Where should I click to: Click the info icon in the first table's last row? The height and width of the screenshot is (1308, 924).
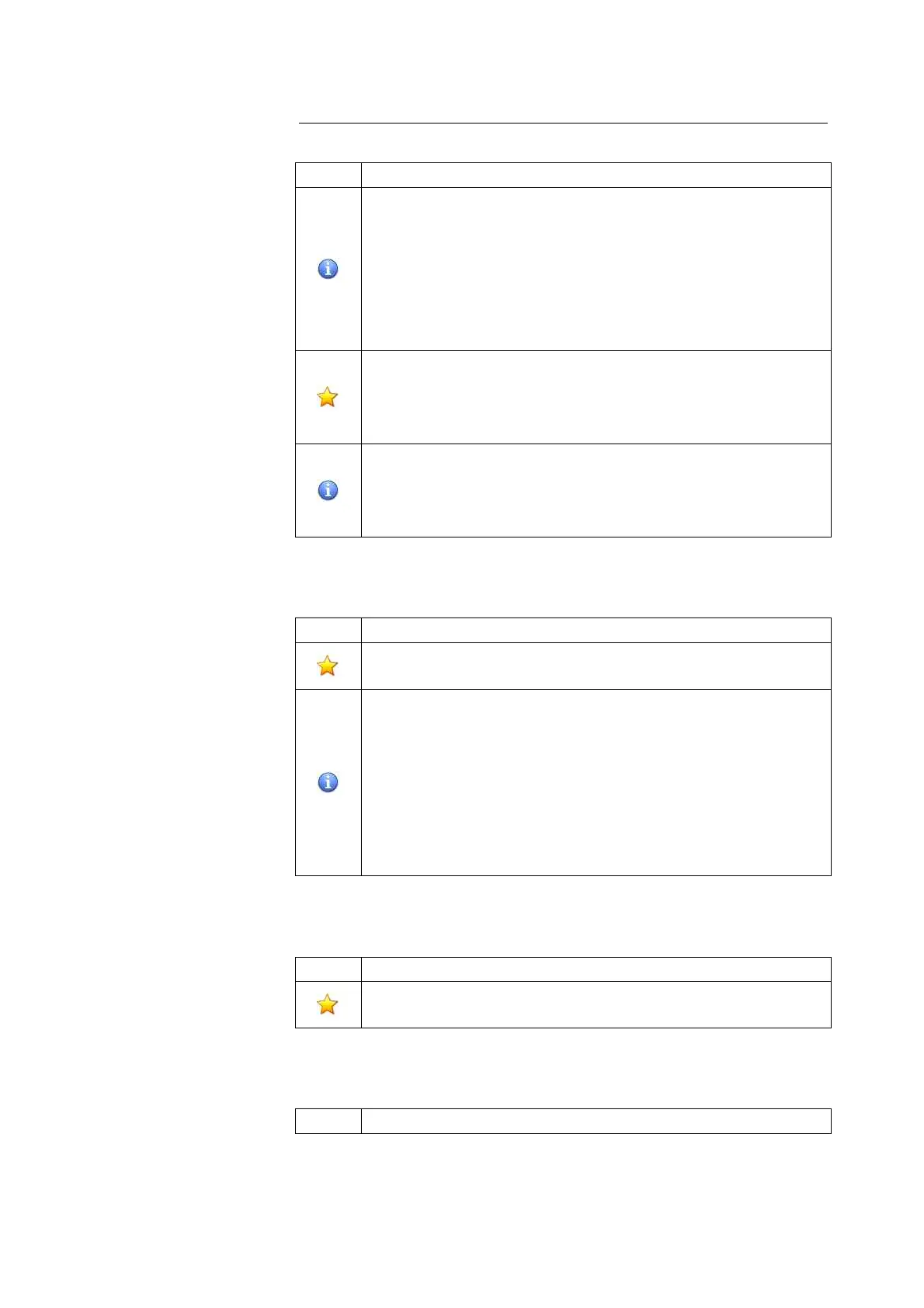pyautogui.click(x=328, y=490)
